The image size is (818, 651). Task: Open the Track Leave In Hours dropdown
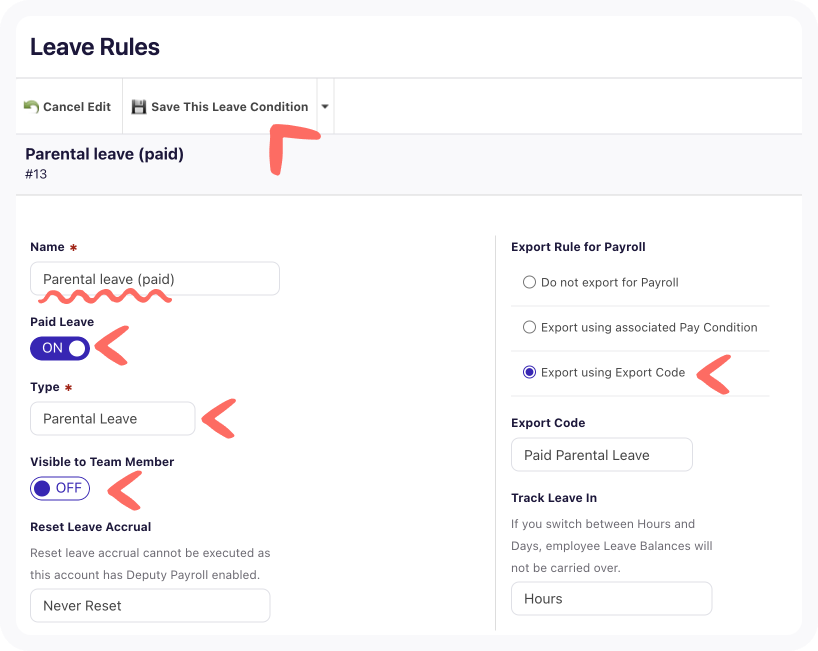611,598
